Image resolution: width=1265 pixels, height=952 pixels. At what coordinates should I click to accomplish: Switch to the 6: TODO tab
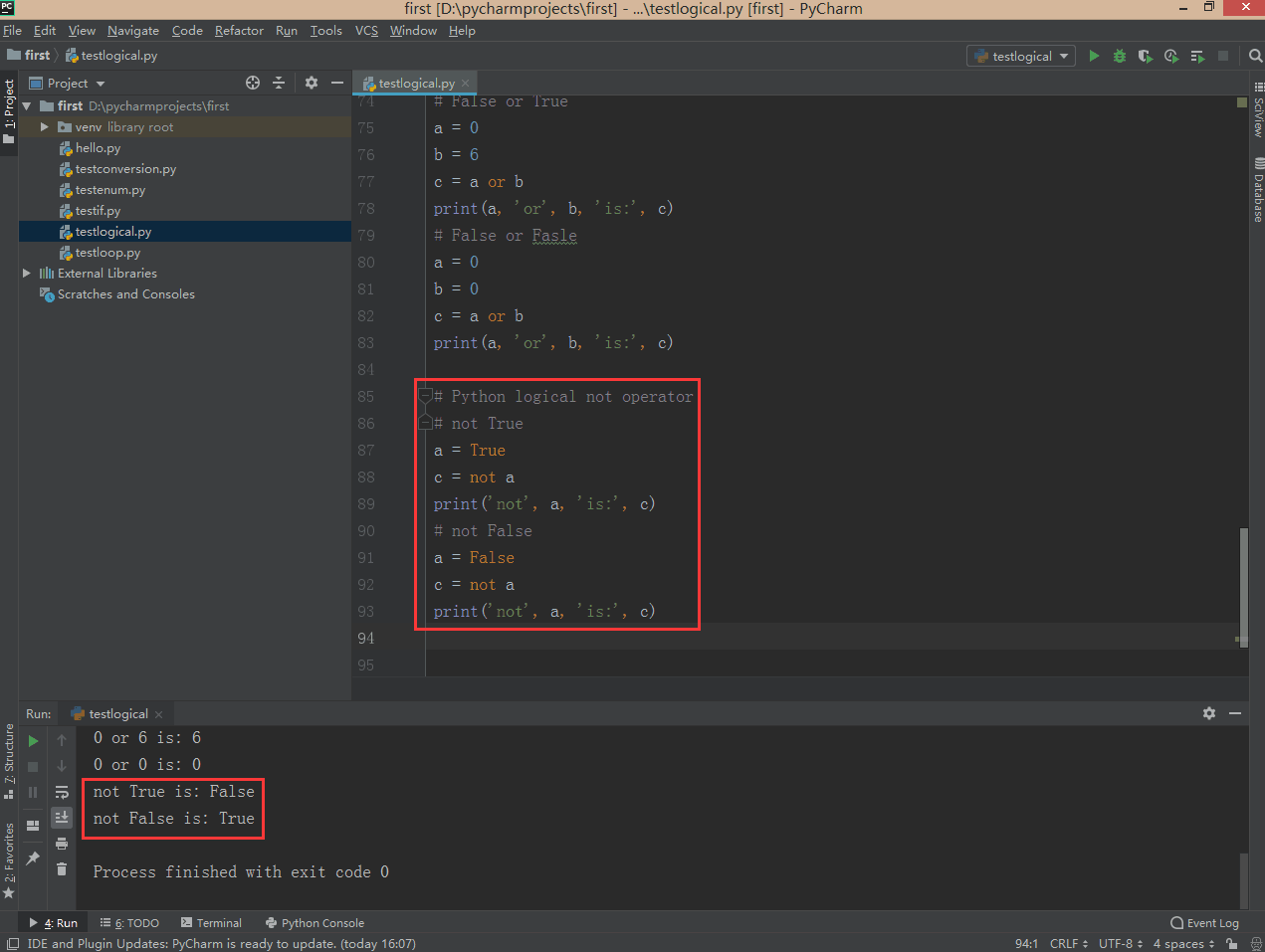(x=129, y=923)
